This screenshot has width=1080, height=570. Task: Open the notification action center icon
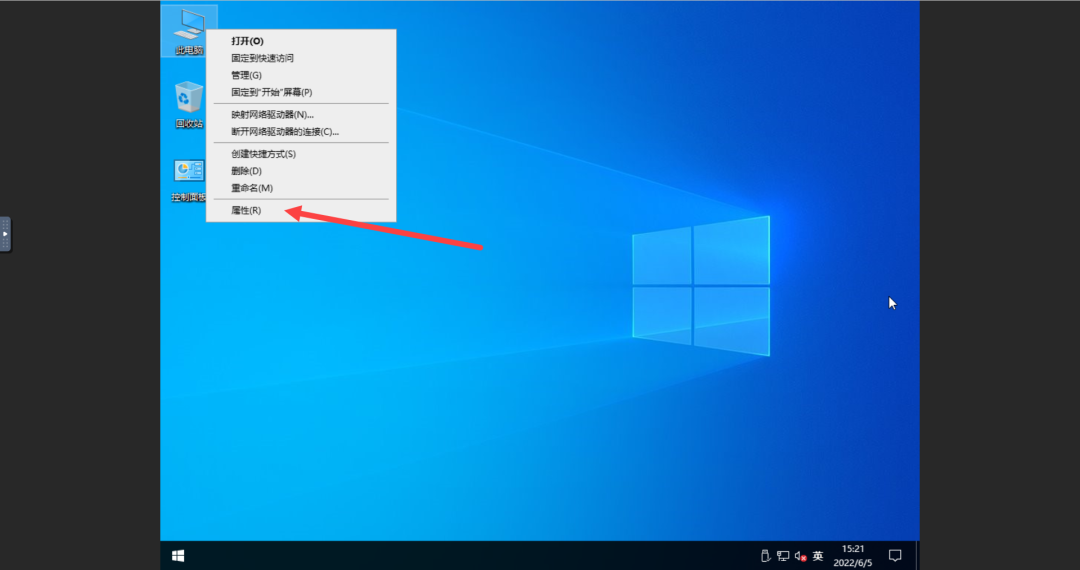895,556
